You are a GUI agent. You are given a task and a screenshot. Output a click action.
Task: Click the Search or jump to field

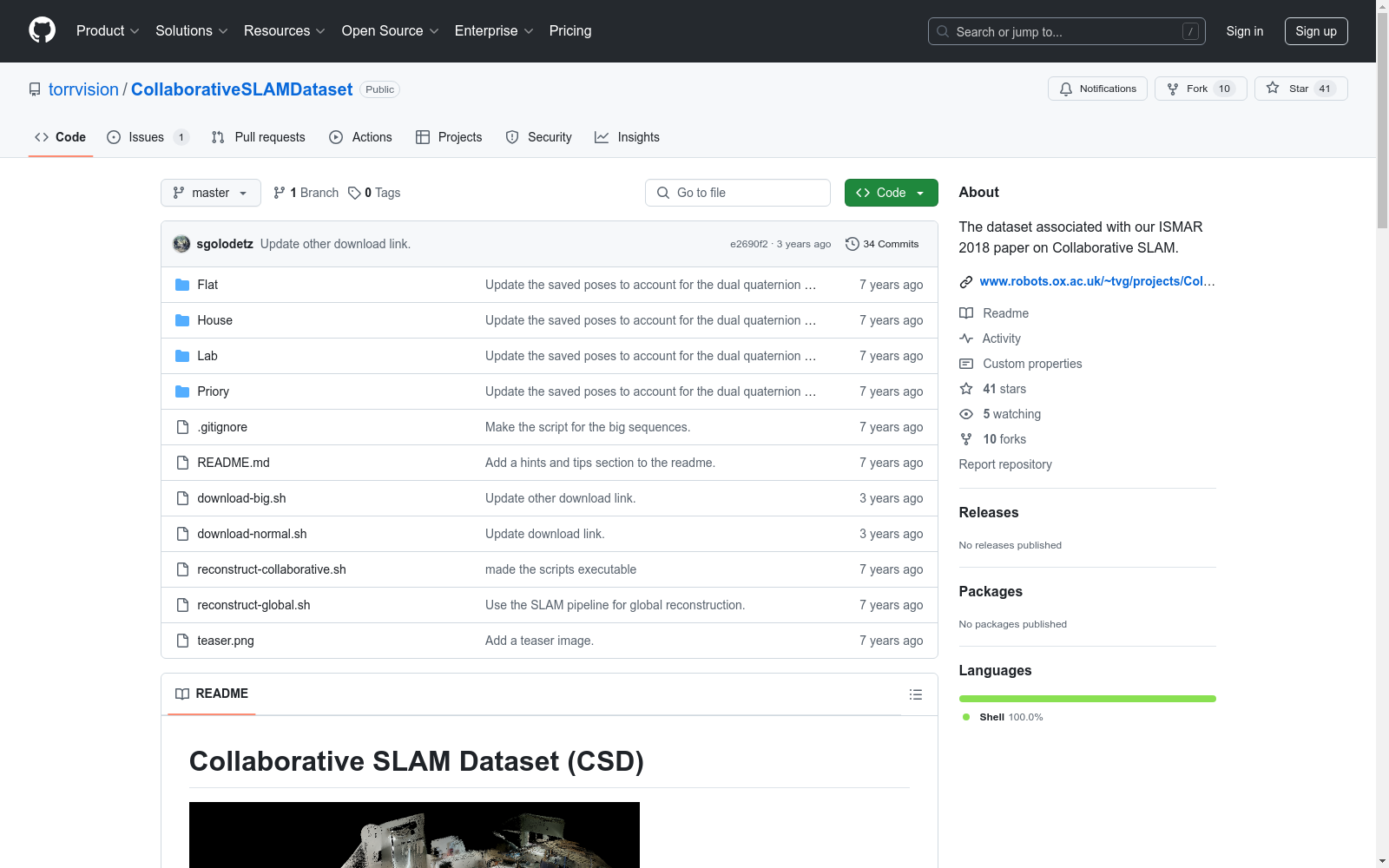point(1067,31)
